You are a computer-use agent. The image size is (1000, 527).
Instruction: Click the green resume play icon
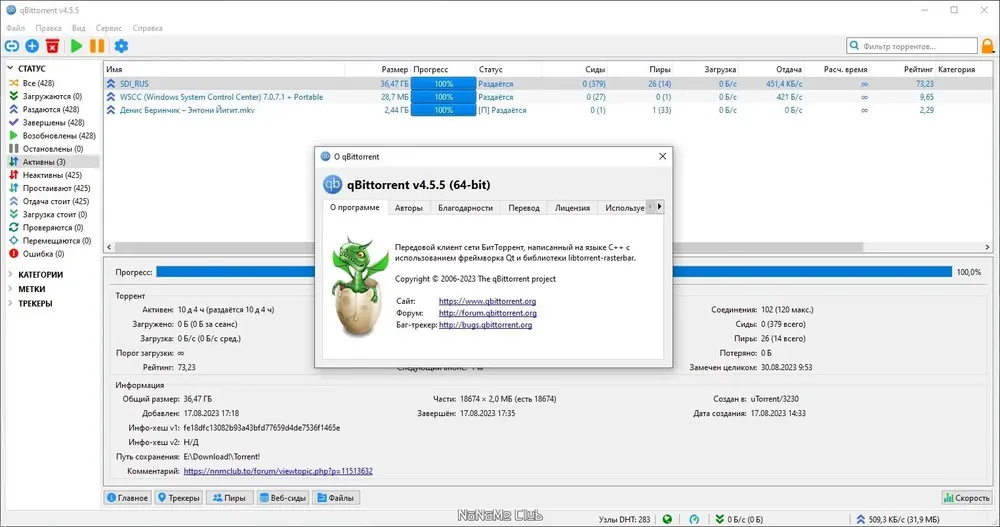tap(77, 46)
